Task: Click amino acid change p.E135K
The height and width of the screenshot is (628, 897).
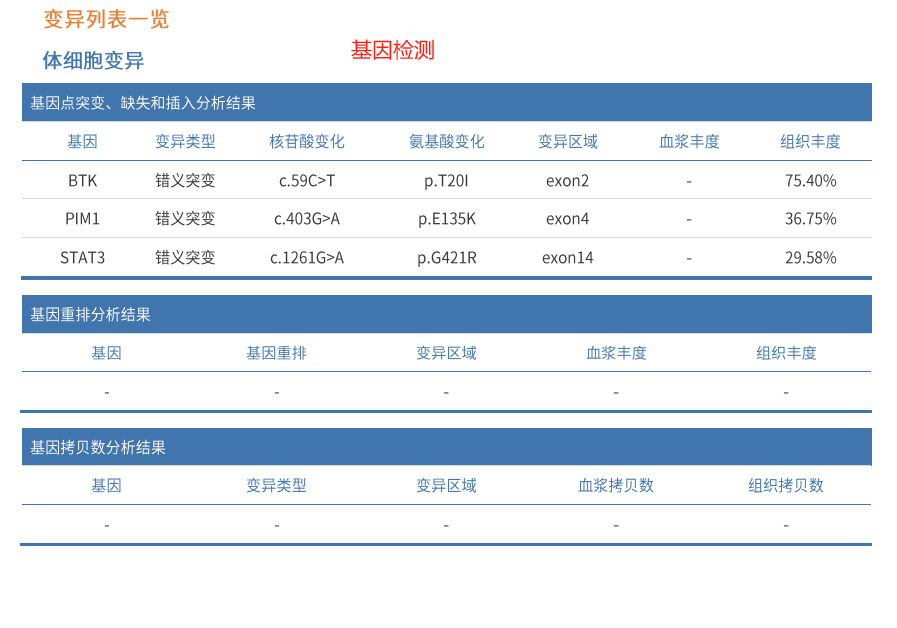Action: click(447, 220)
